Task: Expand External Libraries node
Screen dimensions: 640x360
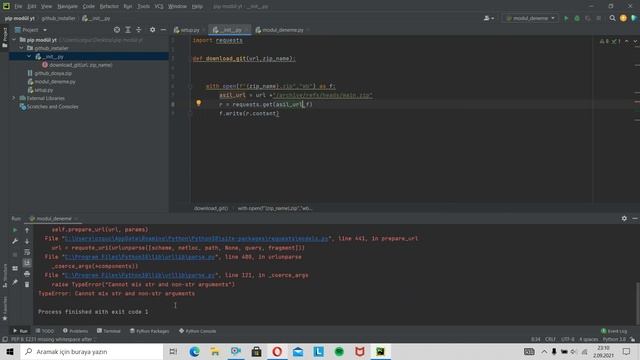Action: click(x=14, y=98)
